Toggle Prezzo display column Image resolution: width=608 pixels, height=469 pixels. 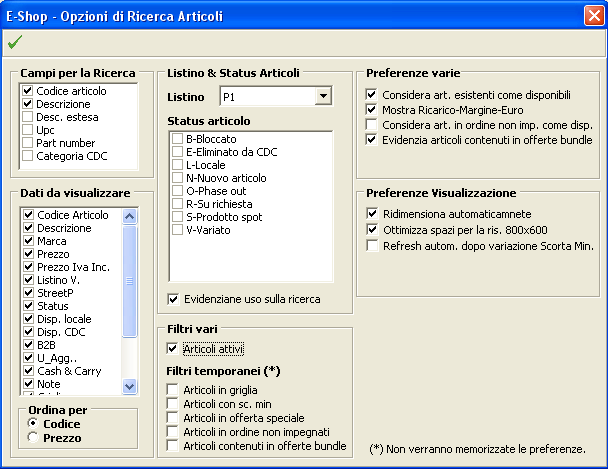(29, 253)
